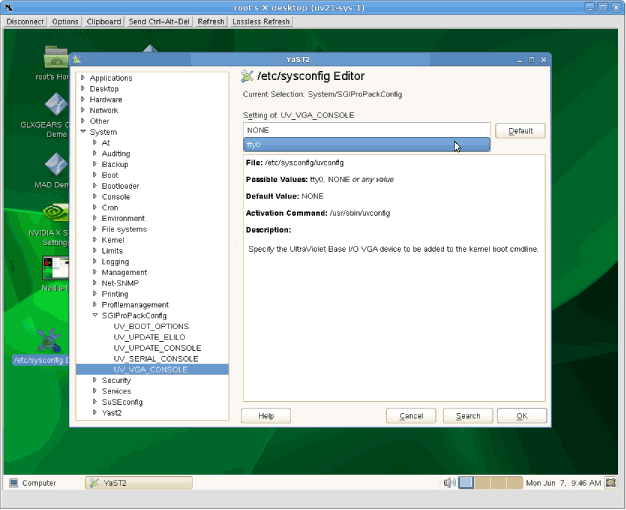Open the Nvidia screenshot thumbnail on desktop
626x510 pixels.
tap(55, 267)
